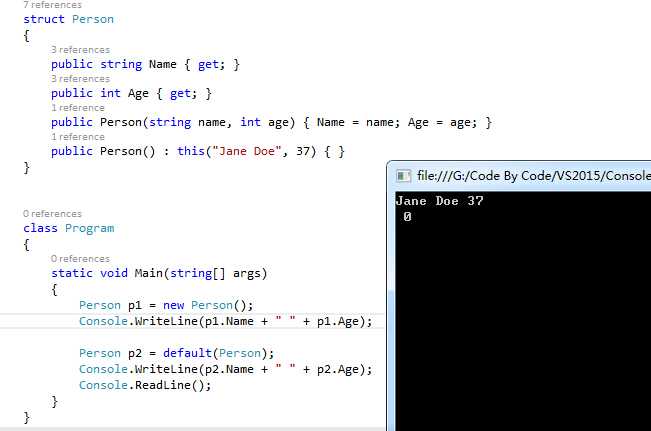
Task: Click the console title bar path text
Action: (534, 176)
